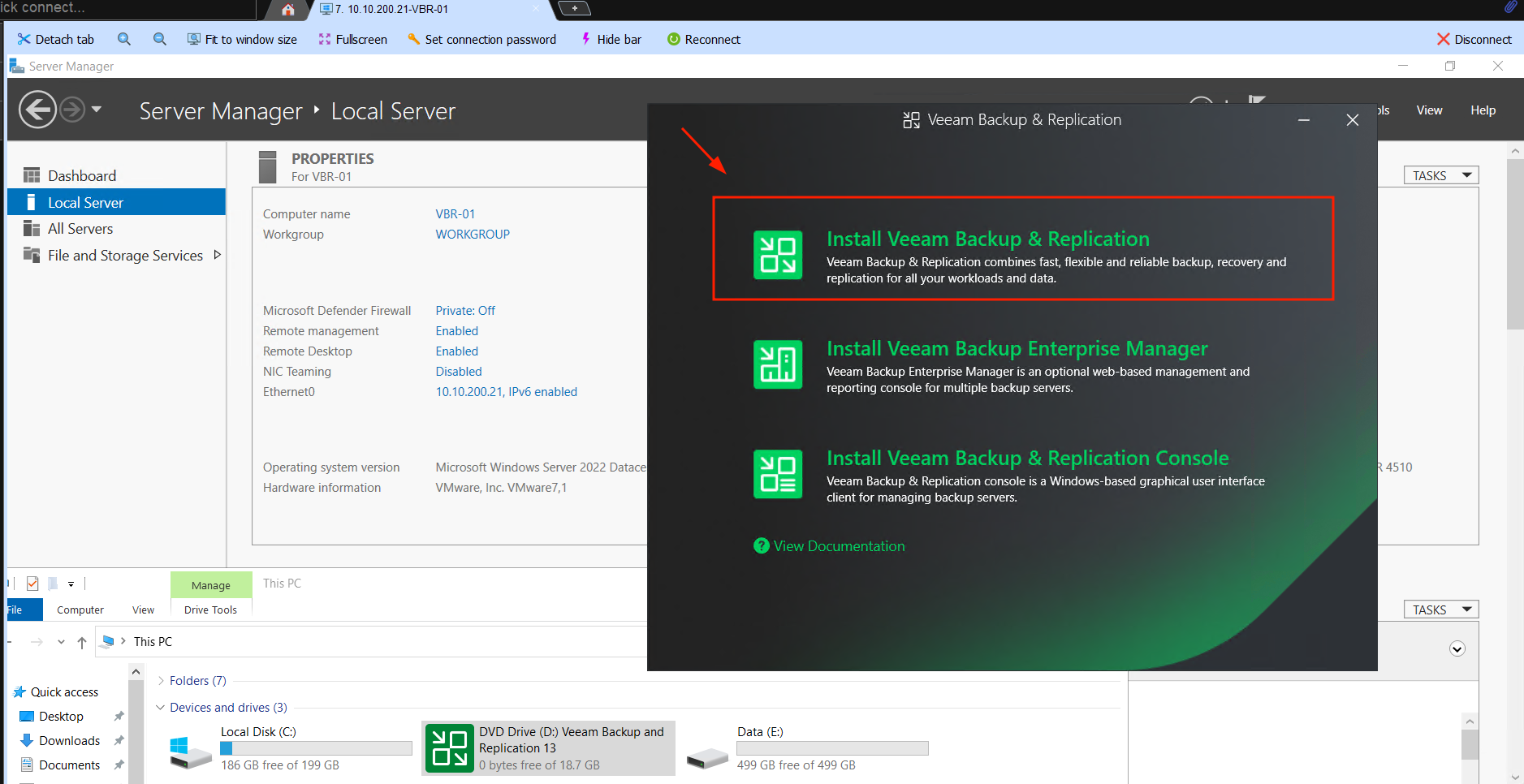Click the remote session zoom out magnifier
Screen dimensions: 1524x784
pos(160,39)
